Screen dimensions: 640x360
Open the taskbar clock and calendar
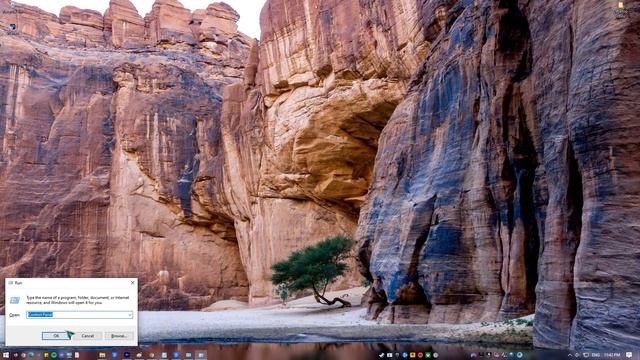click(x=612, y=355)
